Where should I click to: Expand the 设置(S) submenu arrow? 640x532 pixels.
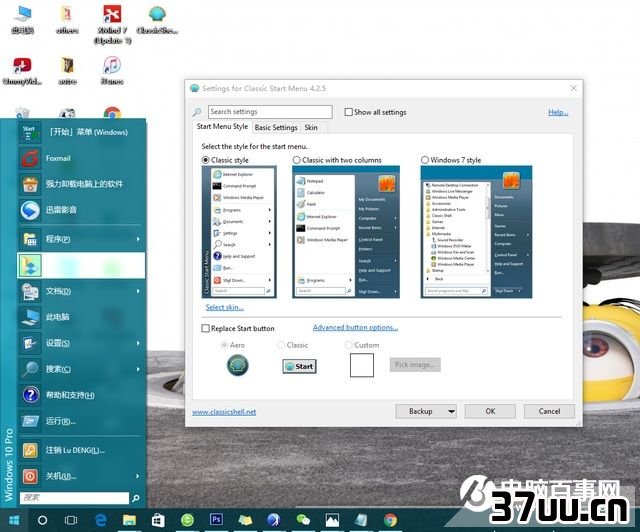tap(138, 343)
